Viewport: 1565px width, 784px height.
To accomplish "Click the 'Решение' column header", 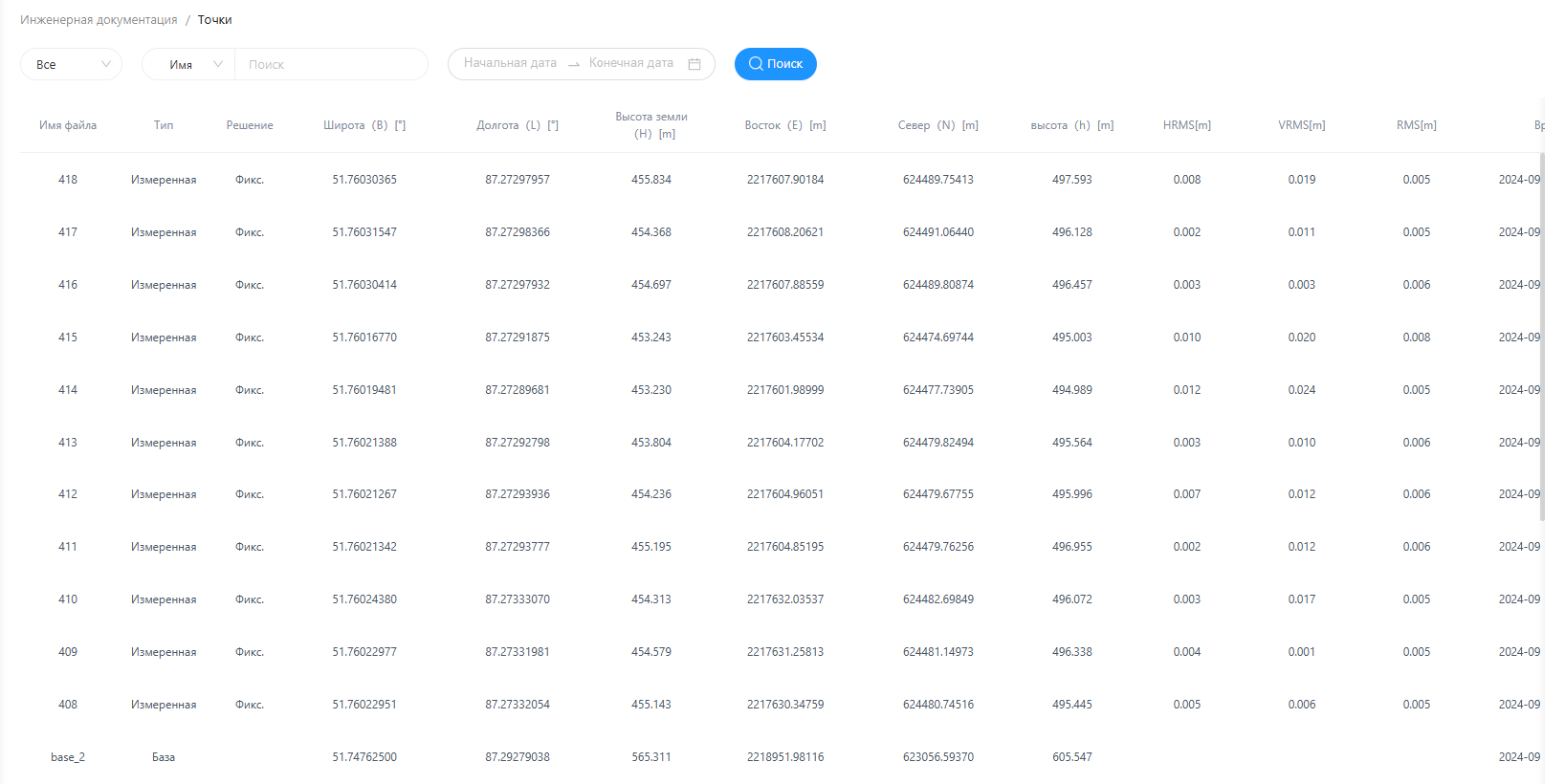I will pyautogui.click(x=250, y=125).
